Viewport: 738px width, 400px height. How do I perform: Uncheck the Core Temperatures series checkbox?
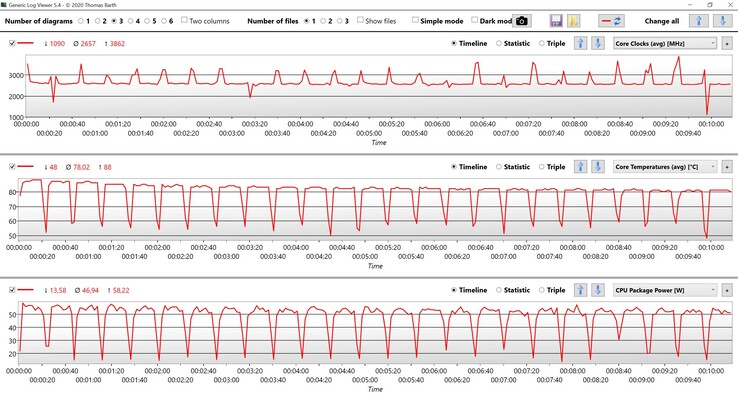(x=12, y=167)
